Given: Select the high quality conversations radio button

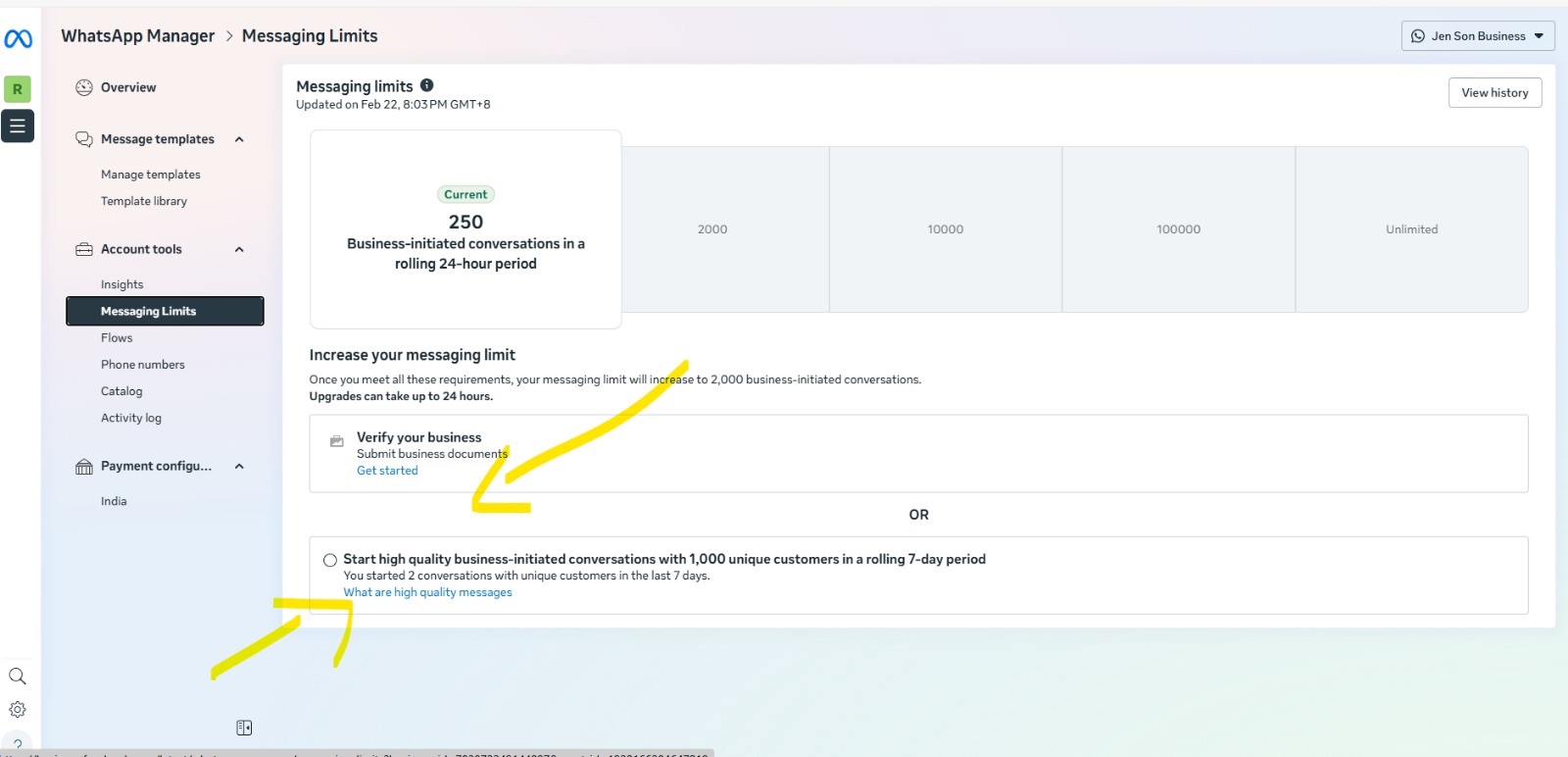Looking at the screenshot, I should tap(330, 560).
